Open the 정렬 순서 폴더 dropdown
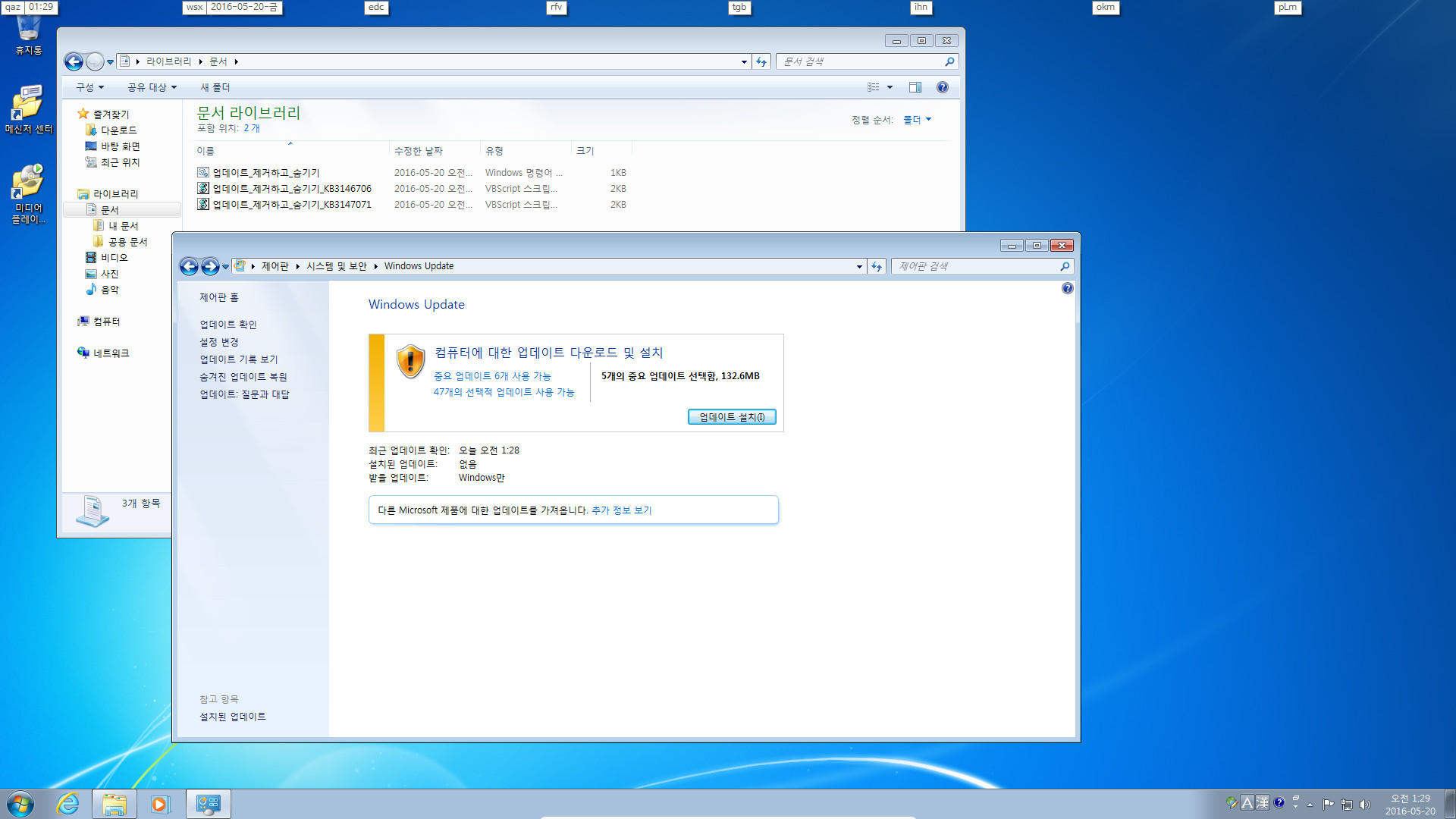This screenshot has width=1456, height=819. click(917, 120)
